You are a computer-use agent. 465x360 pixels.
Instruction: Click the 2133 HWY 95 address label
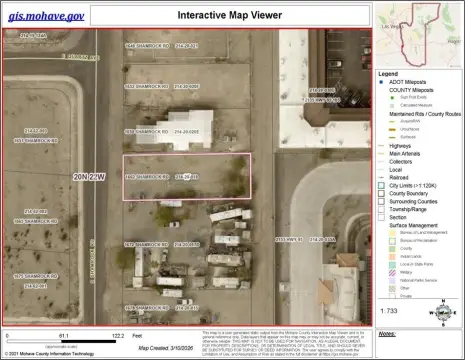pos(289,239)
